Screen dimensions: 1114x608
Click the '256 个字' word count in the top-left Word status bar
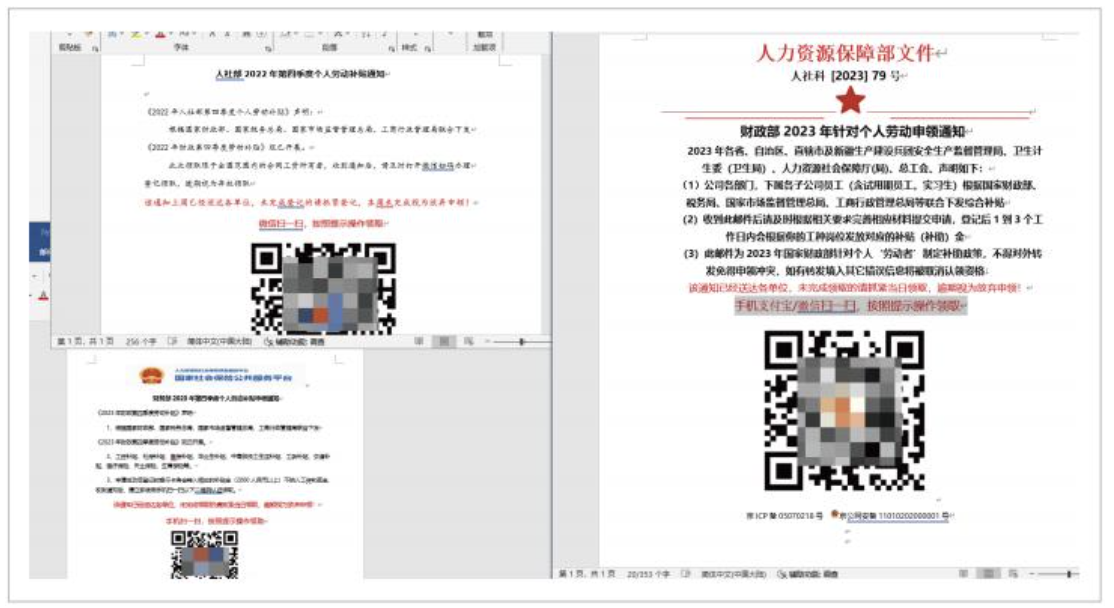[x=141, y=342]
